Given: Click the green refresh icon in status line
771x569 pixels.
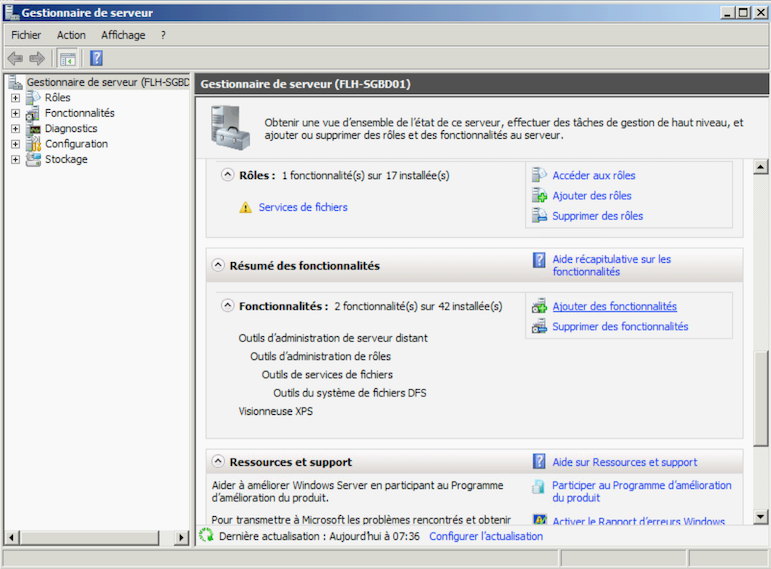Looking at the screenshot, I should tap(207, 535).
